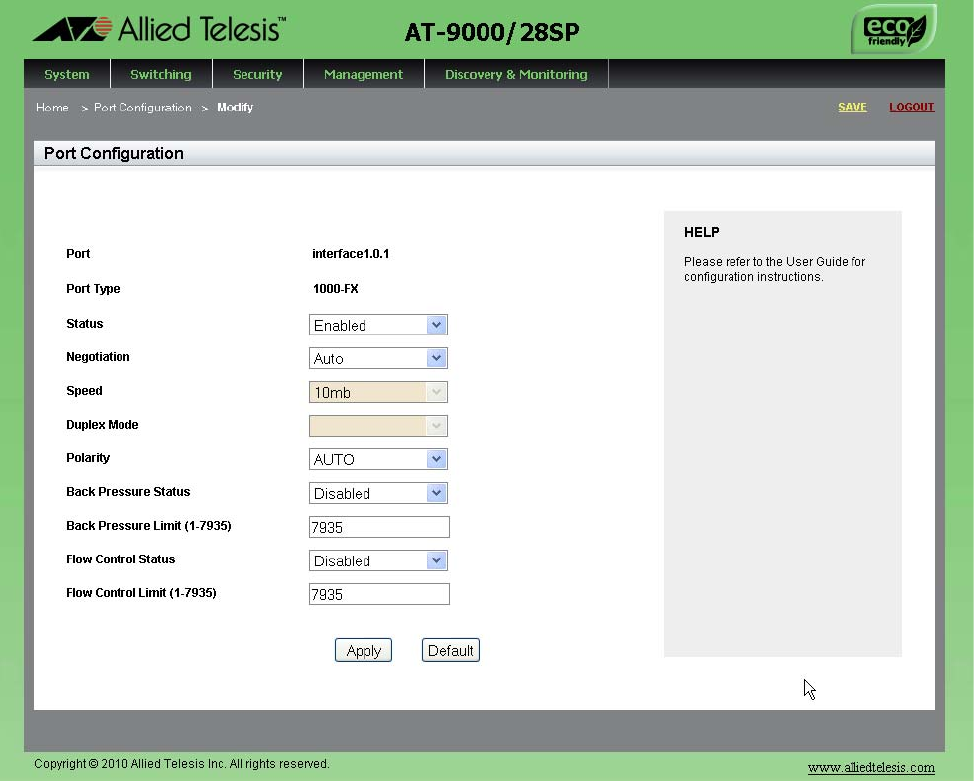Click the 1000-FX port type value
974x781 pixels.
tap(335, 288)
